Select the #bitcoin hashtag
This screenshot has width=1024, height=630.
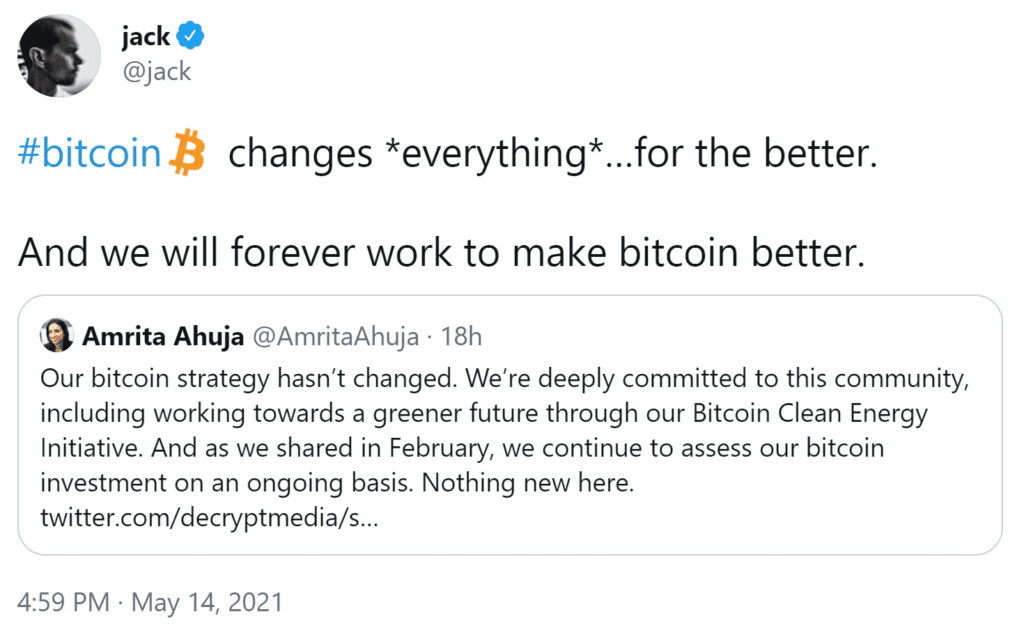[x=87, y=152]
